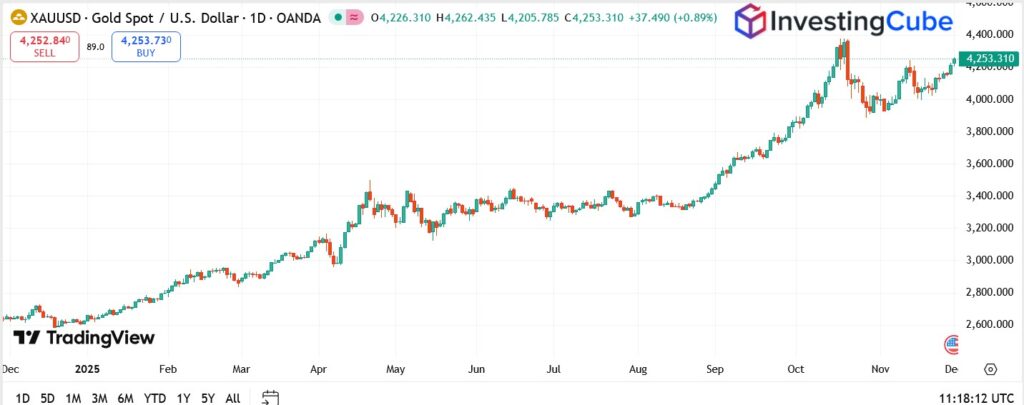Select the YTD range

155,398
